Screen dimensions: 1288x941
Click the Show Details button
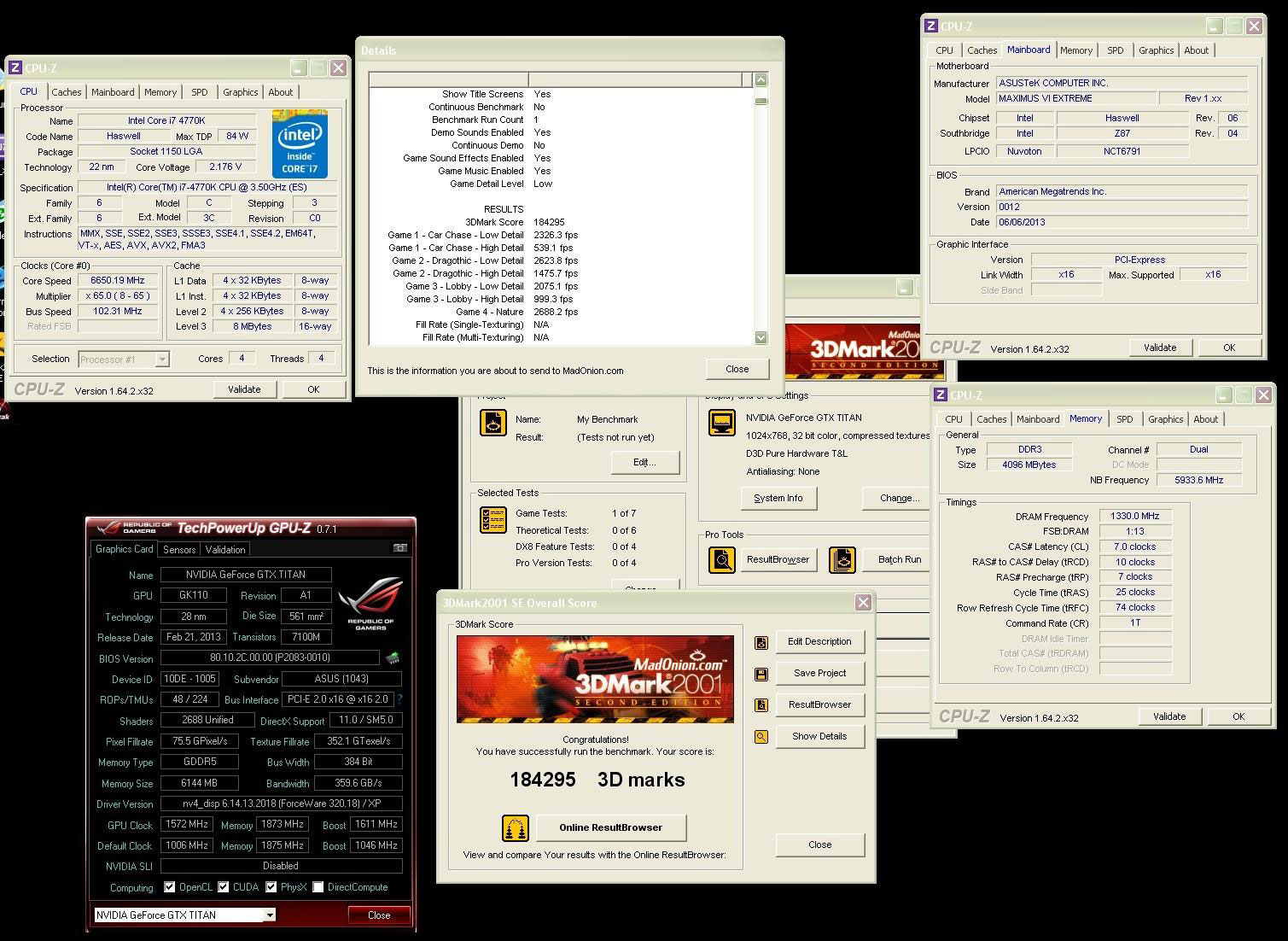pos(819,736)
